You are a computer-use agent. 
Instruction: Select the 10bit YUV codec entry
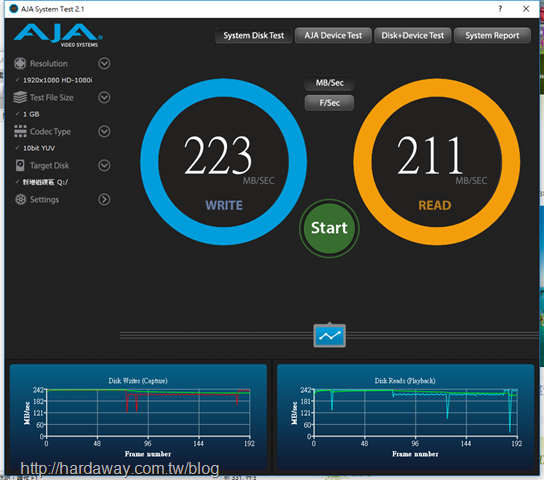click(x=39, y=148)
